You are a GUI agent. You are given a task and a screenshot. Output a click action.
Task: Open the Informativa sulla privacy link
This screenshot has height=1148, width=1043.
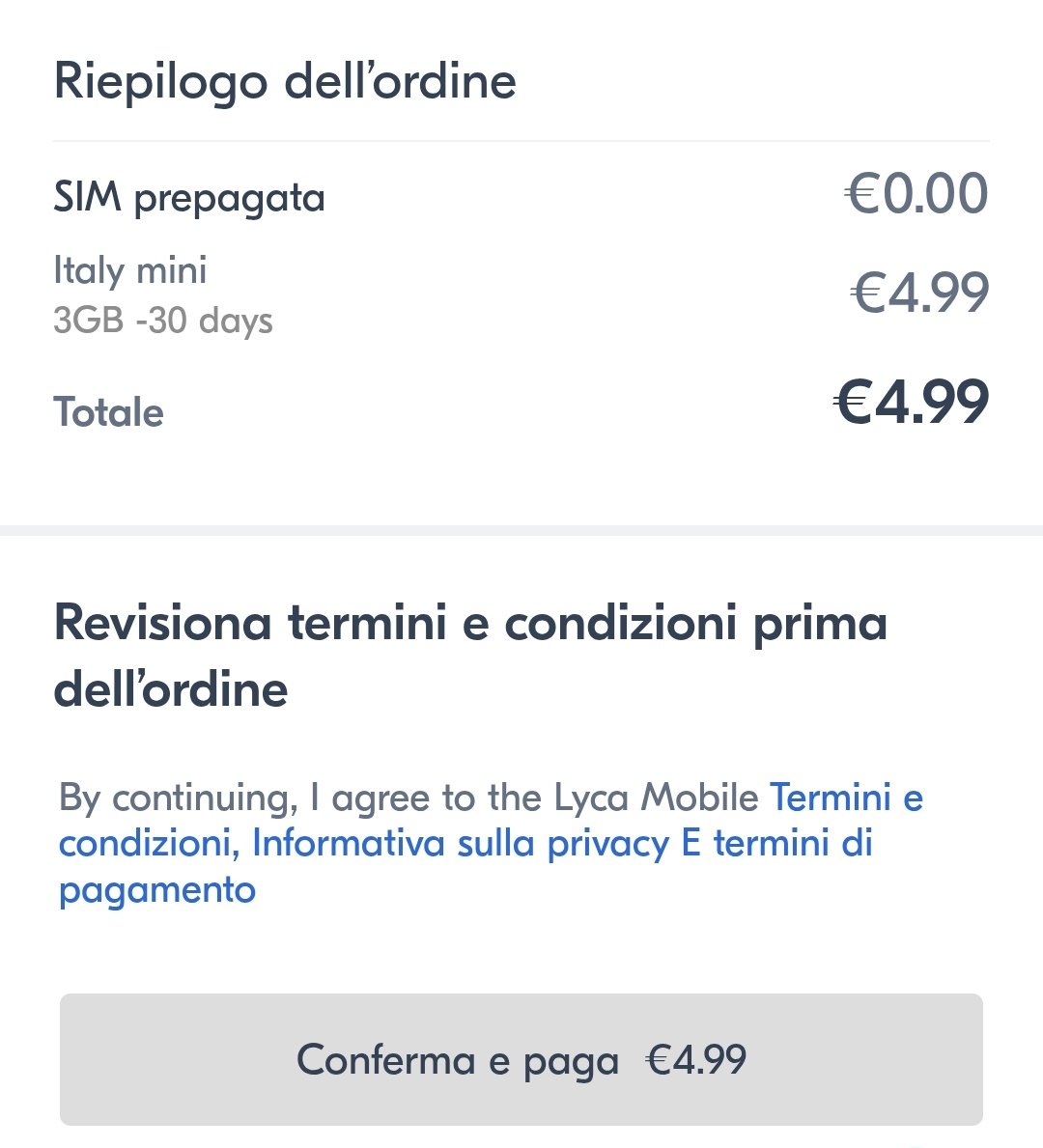(460, 844)
